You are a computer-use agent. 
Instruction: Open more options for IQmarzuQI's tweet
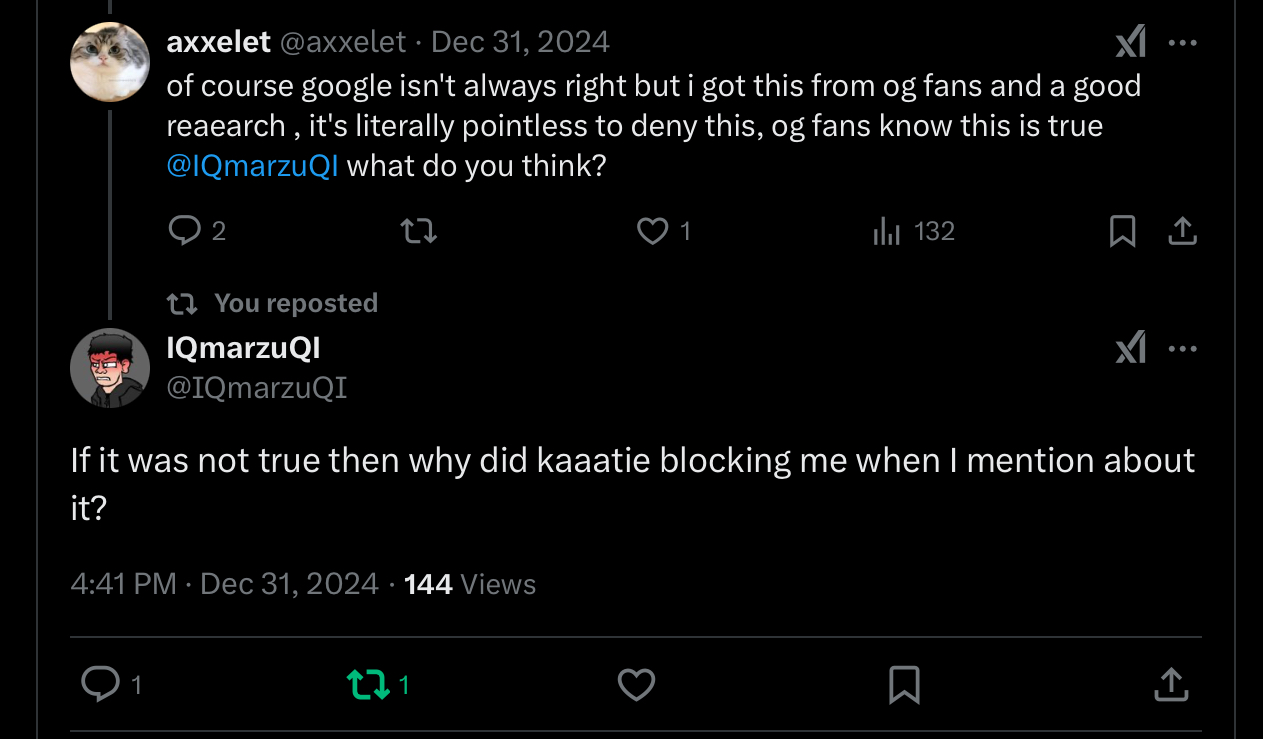1182,349
